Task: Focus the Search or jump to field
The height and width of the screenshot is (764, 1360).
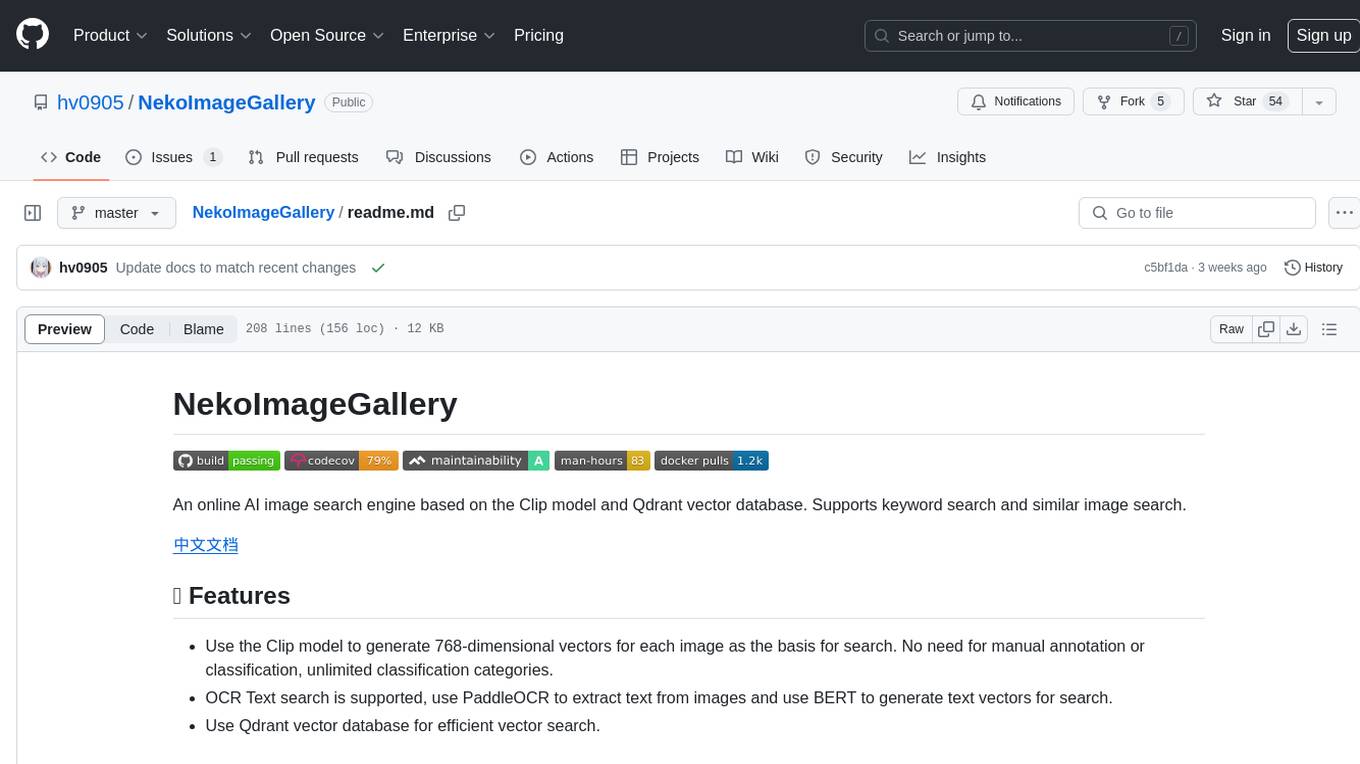Action: click(1031, 36)
